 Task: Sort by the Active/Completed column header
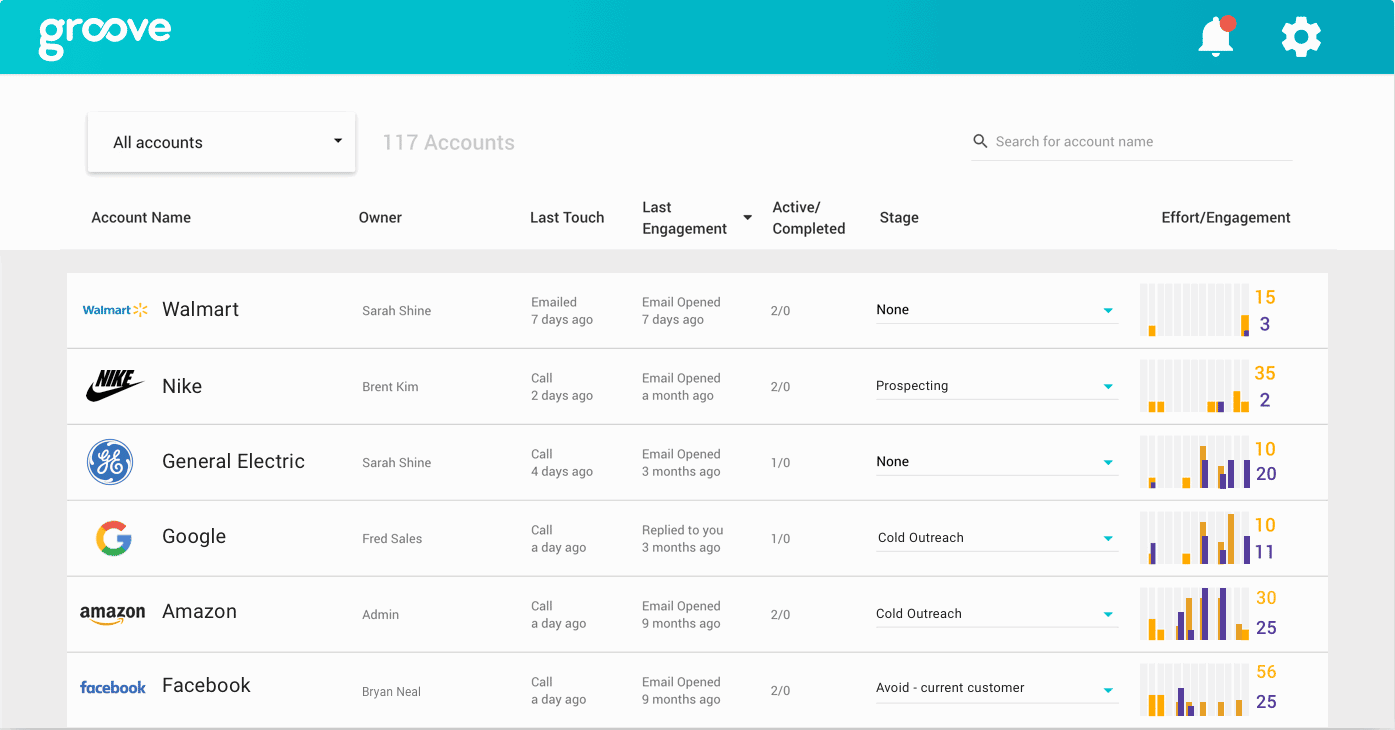pos(809,218)
